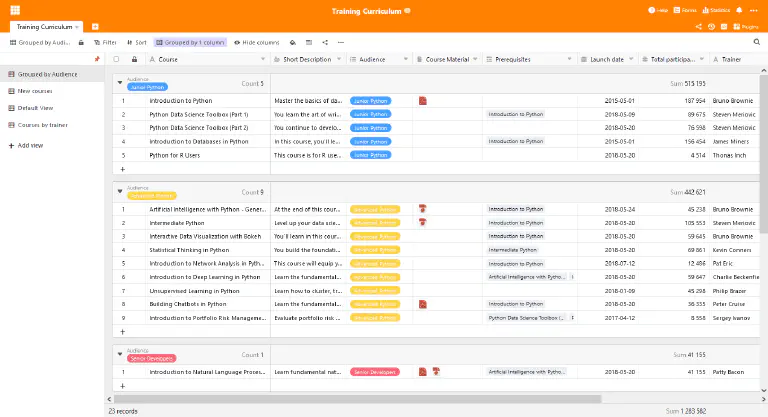
Task: Collapse the Junior Python group
Action: click(x=120, y=83)
